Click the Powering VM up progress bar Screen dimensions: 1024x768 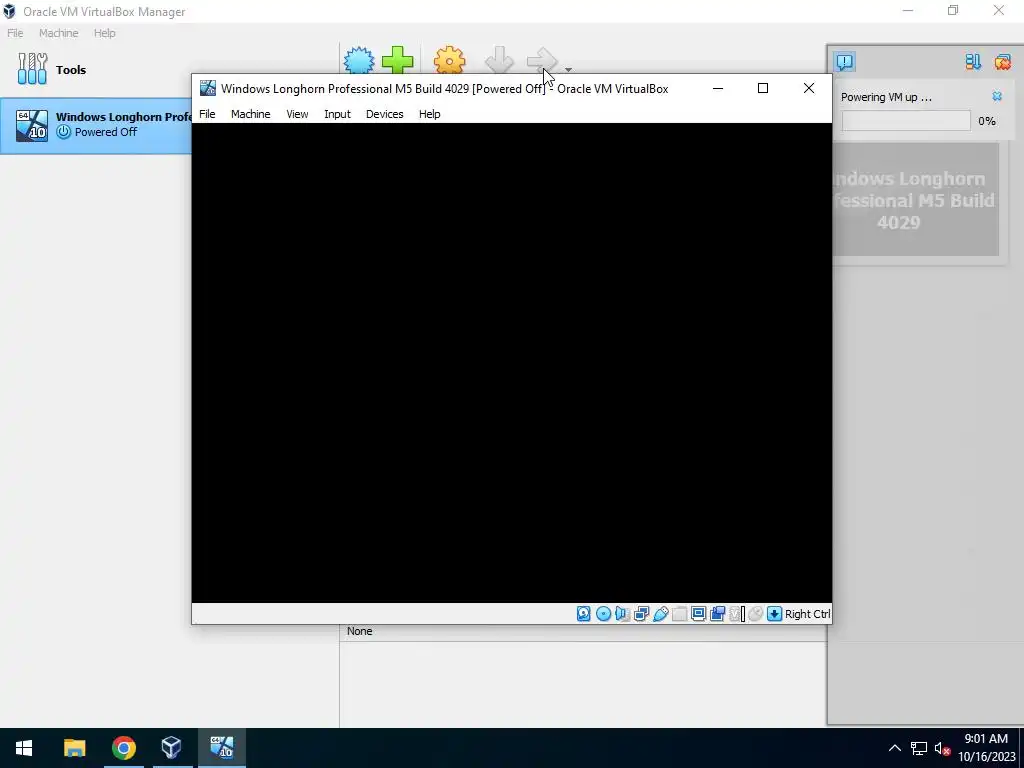tap(906, 121)
